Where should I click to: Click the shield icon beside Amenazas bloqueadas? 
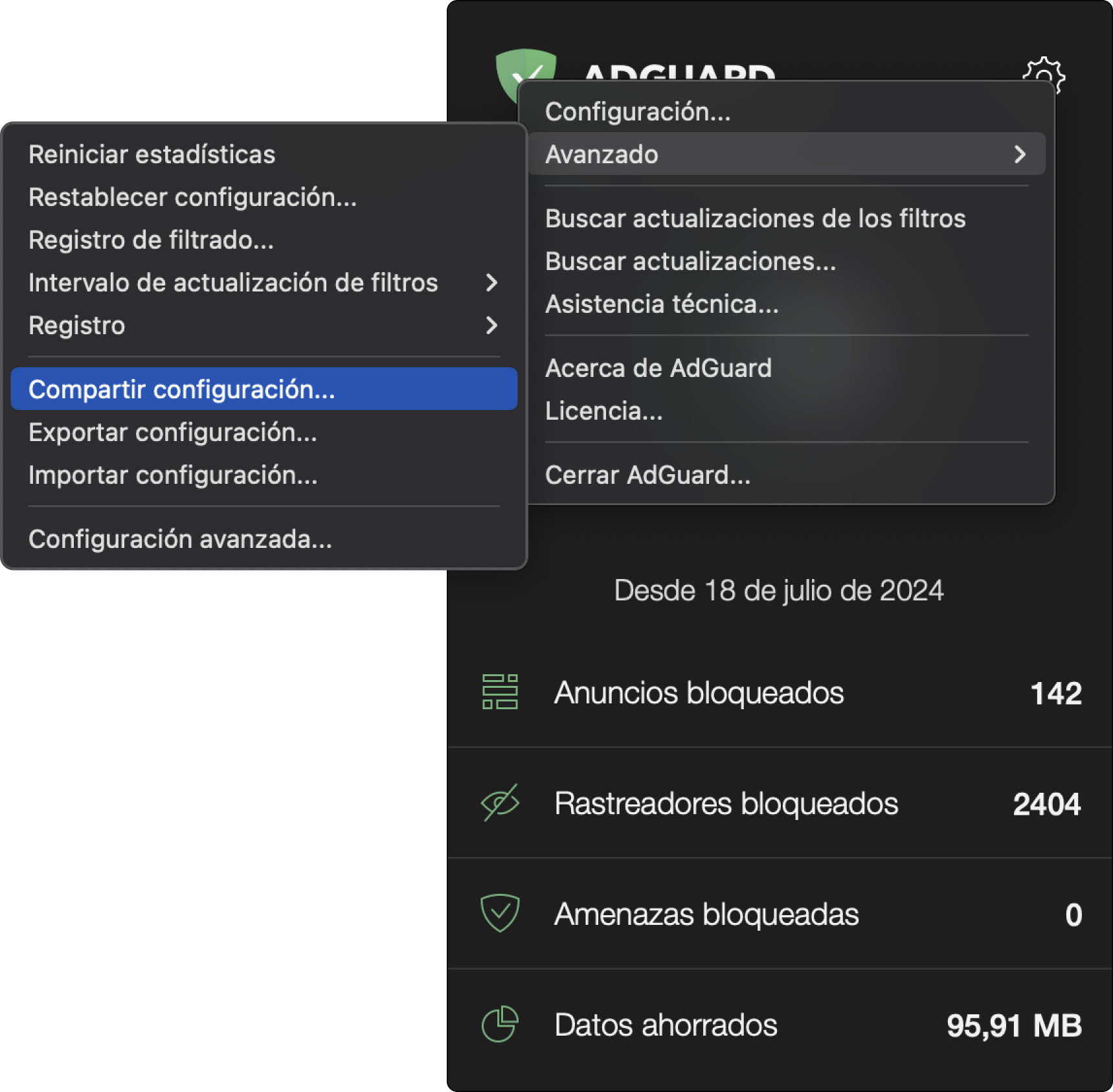pyautogui.click(x=500, y=913)
